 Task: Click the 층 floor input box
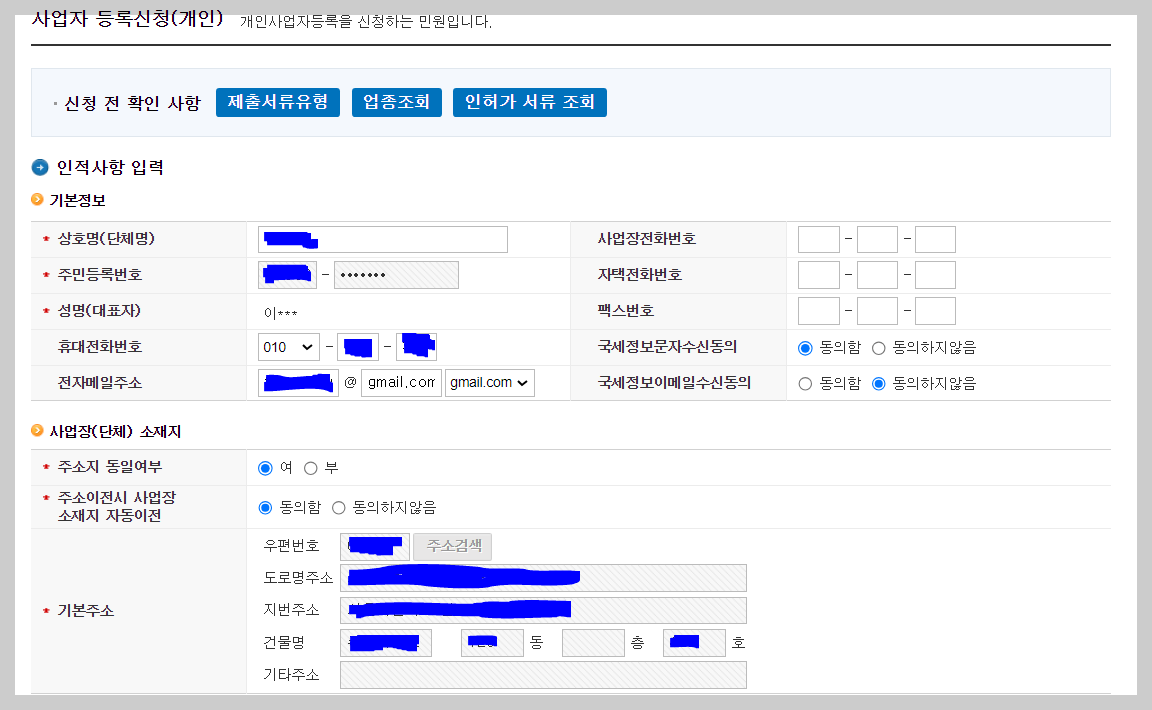point(592,642)
